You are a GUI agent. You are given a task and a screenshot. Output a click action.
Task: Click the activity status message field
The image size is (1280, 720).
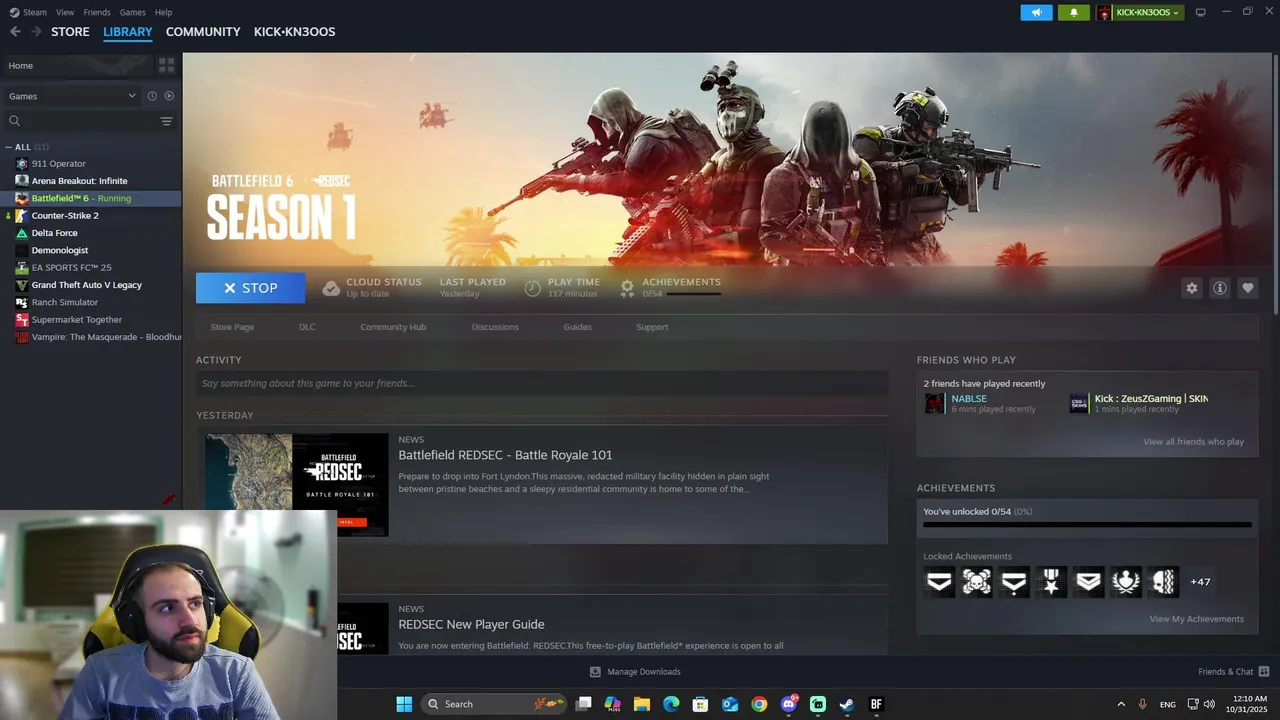[x=542, y=383]
